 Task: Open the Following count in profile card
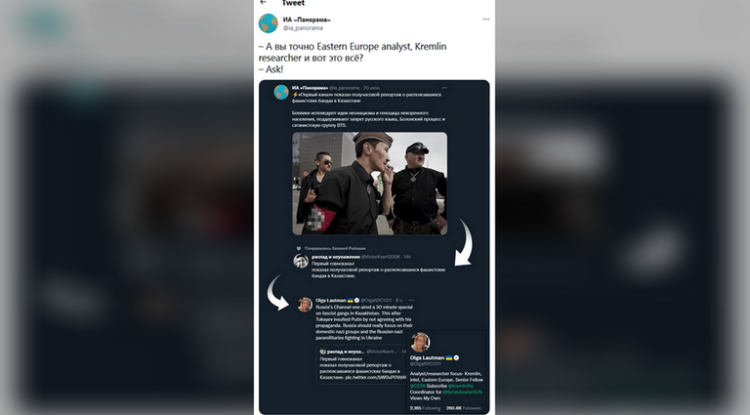click(x=425, y=408)
